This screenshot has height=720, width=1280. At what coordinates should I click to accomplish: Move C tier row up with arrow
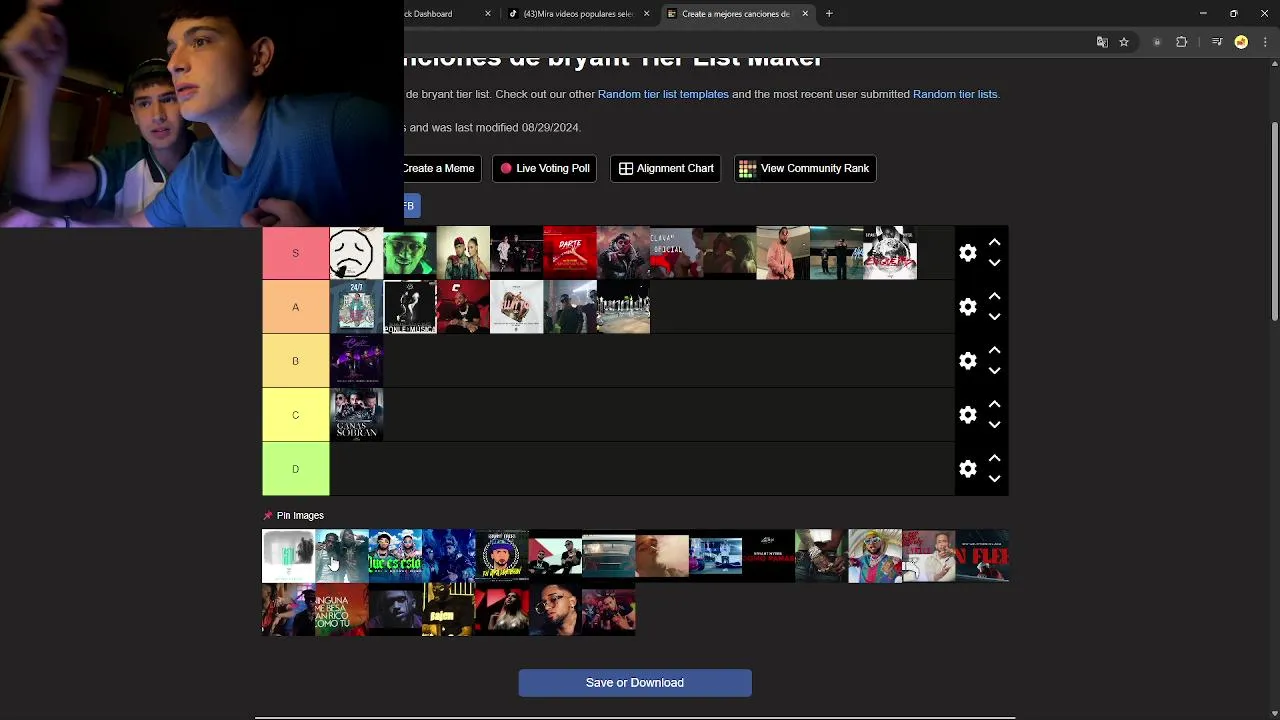[994, 405]
